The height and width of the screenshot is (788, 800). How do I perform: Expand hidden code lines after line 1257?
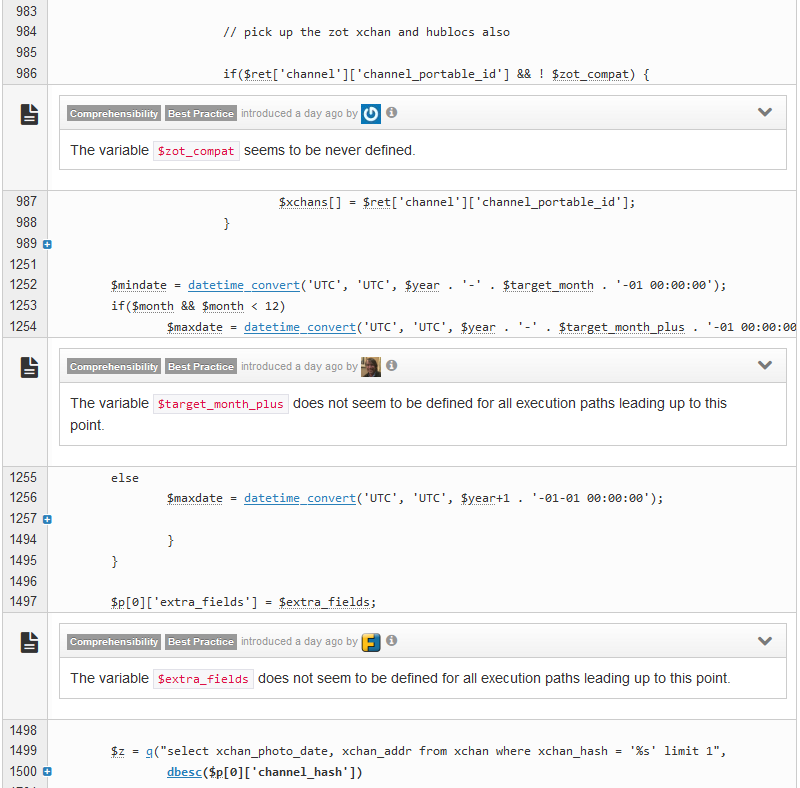click(47, 519)
